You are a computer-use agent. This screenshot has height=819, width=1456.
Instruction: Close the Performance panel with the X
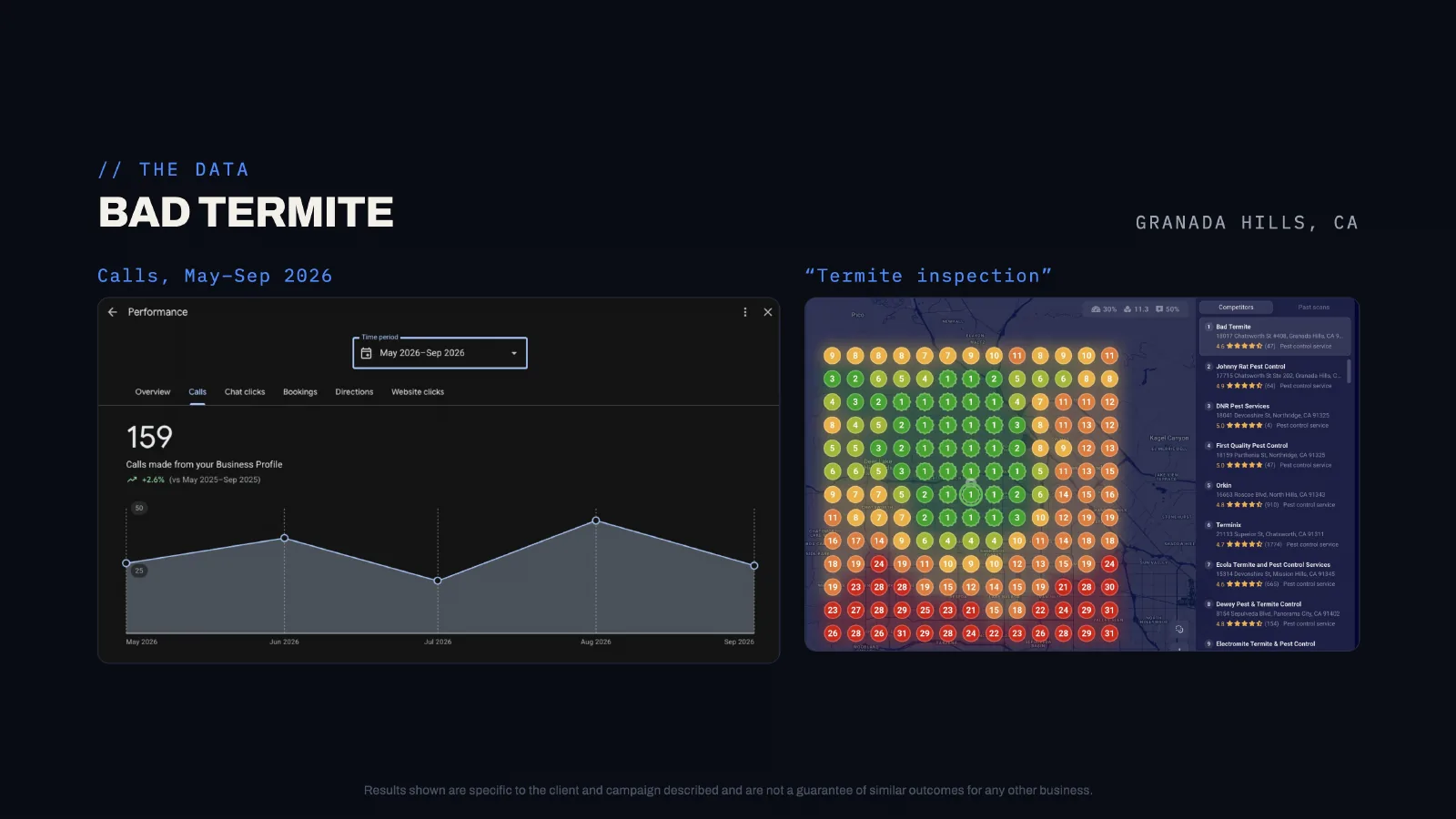click(768, 312)
